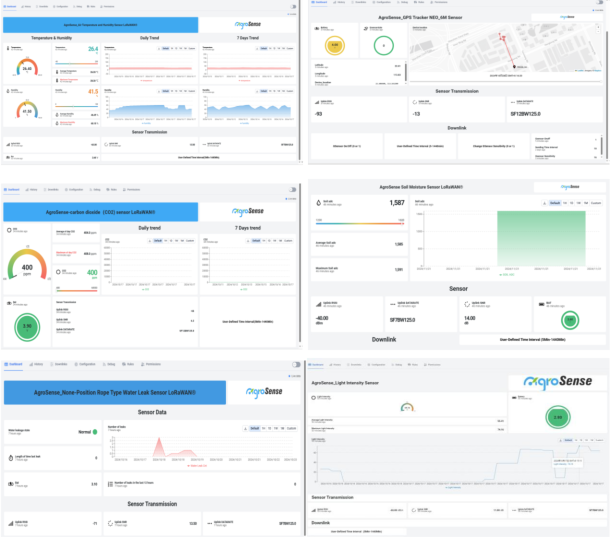Select Default range on the Soil Moisture chart

tap(555, 203)
